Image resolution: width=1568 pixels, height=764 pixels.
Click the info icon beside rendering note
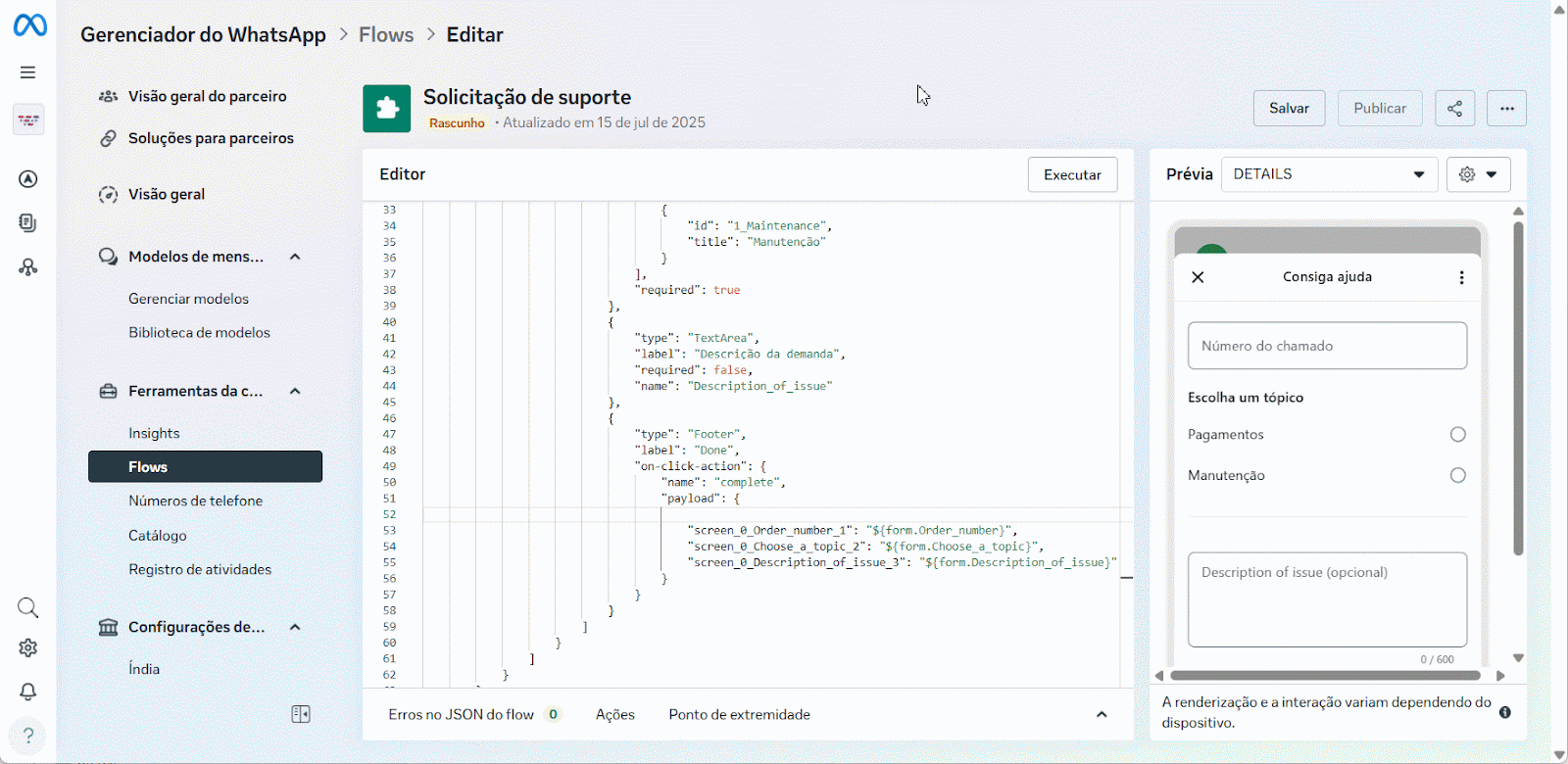1504,712
